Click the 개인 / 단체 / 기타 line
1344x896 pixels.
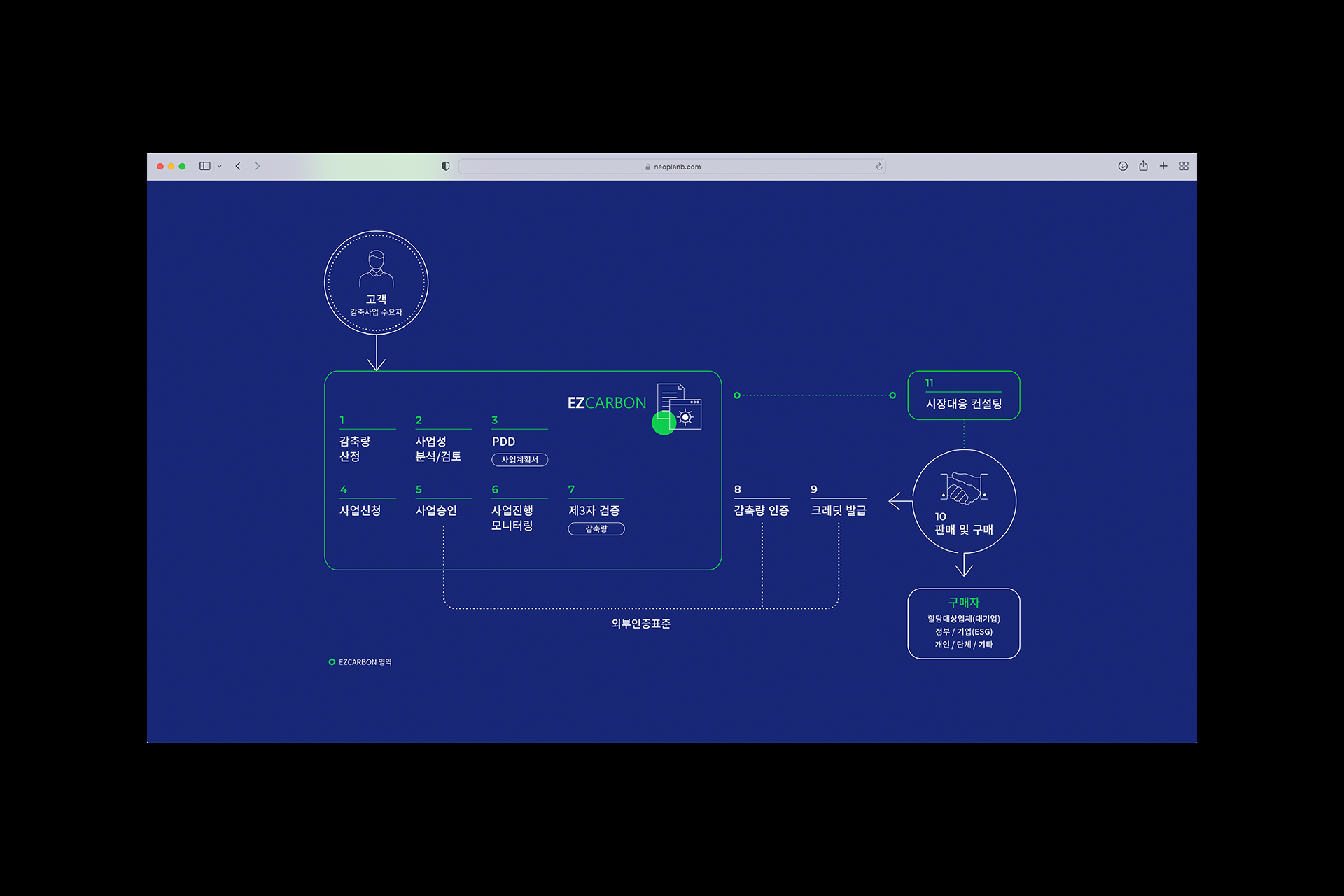964,645
